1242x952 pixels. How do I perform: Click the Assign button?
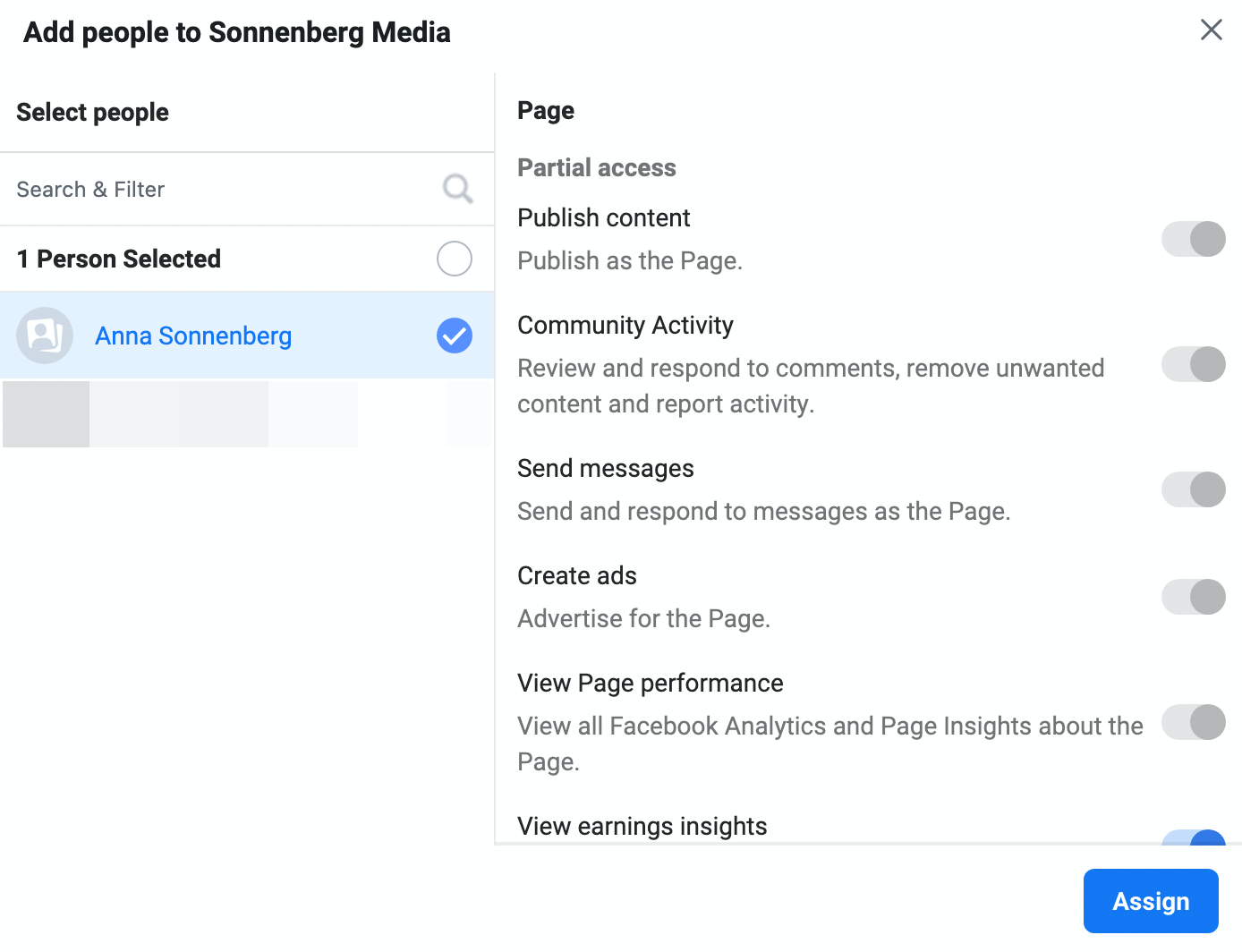[1151, 901]
